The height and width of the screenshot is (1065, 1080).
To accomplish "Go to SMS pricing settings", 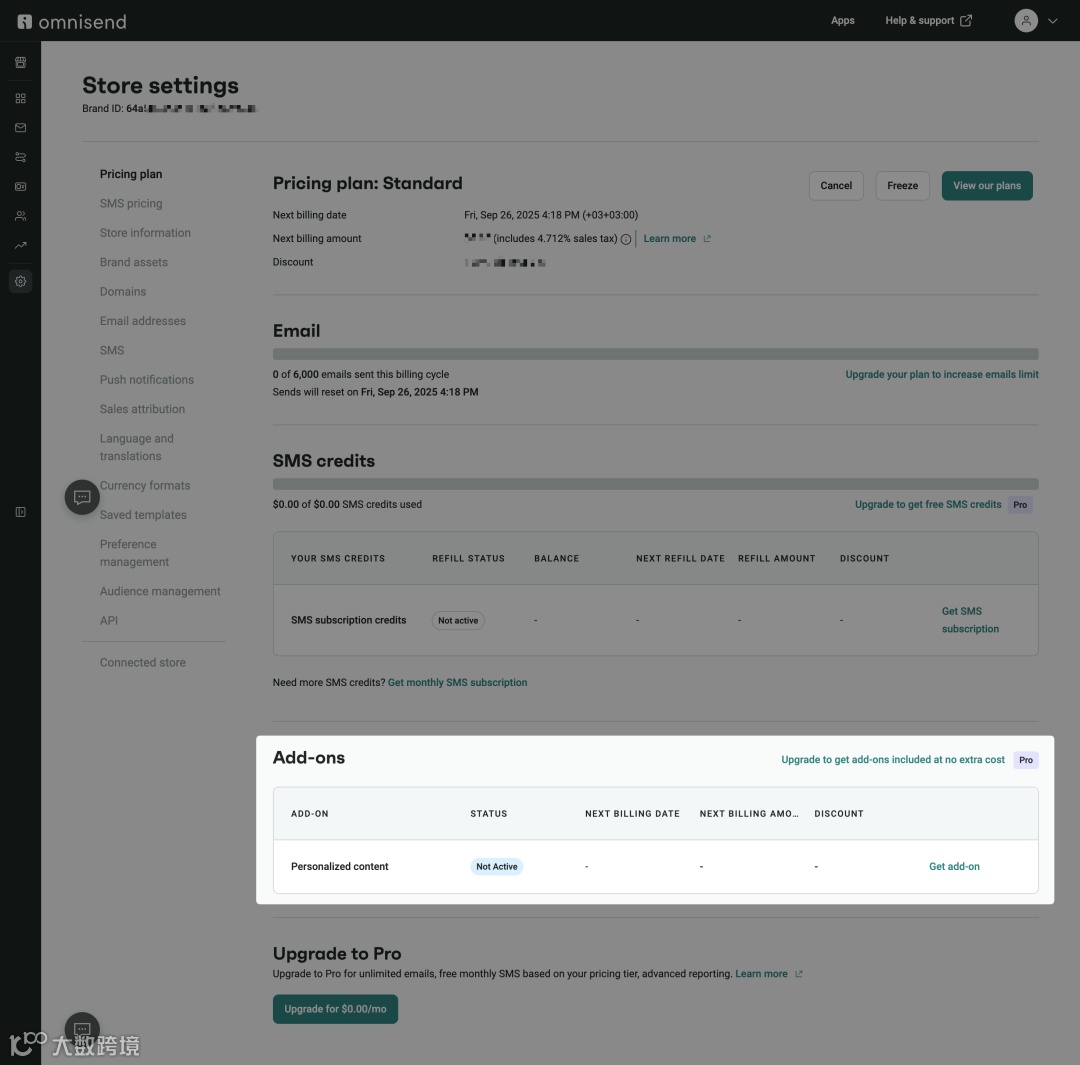I will (131, 203).
